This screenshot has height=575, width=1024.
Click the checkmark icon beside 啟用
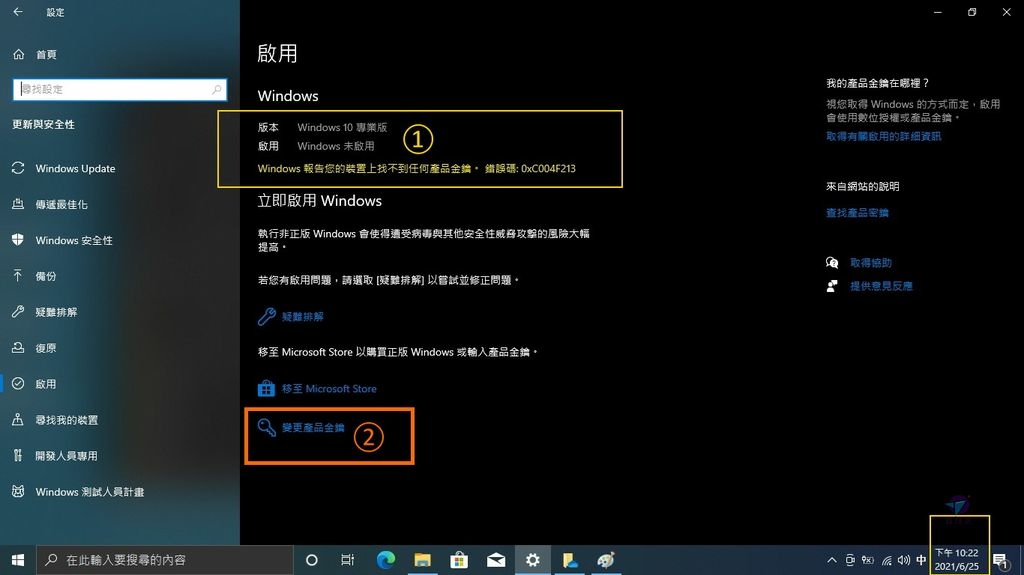pyautogui.click(x=18, y=384)
